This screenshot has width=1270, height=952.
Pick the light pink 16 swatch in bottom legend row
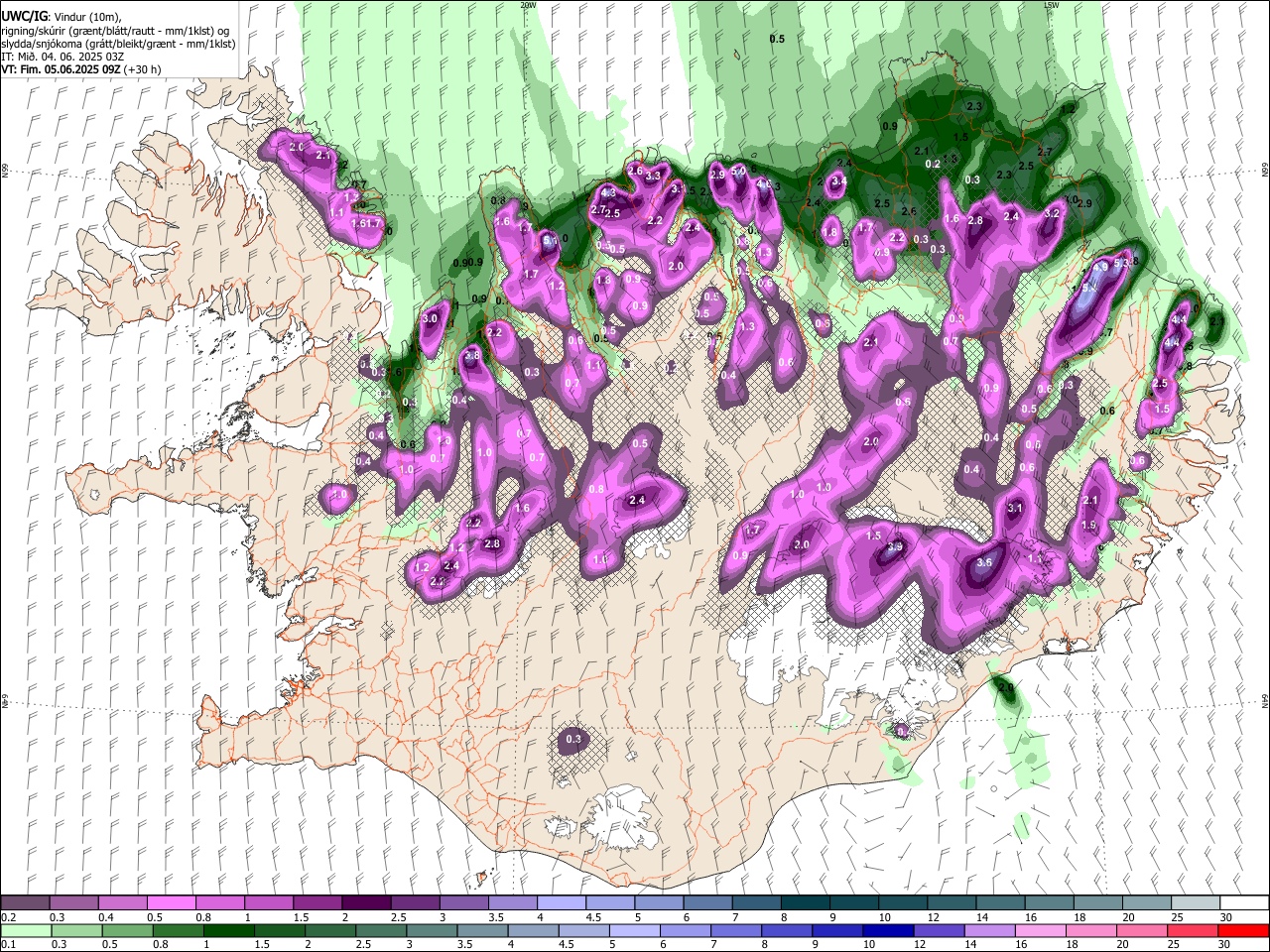(x=1040, y=930)
